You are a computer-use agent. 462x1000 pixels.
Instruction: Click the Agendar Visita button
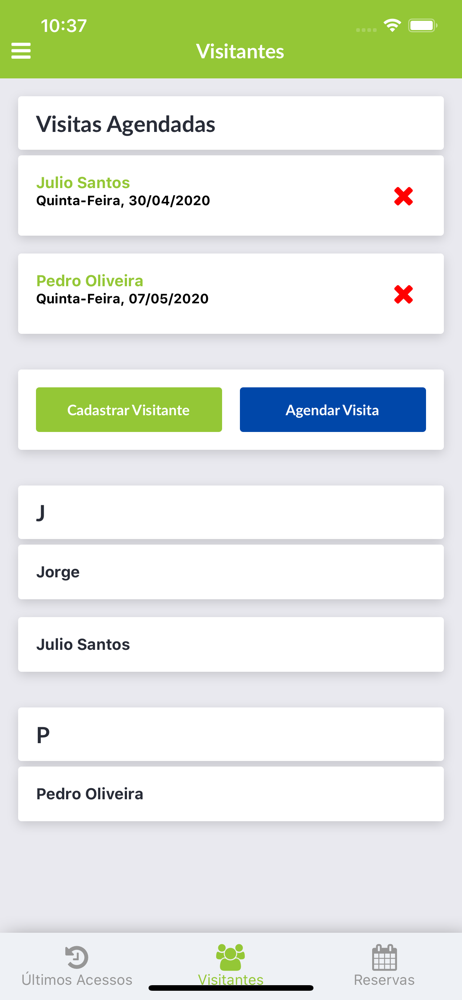point(332,409)
